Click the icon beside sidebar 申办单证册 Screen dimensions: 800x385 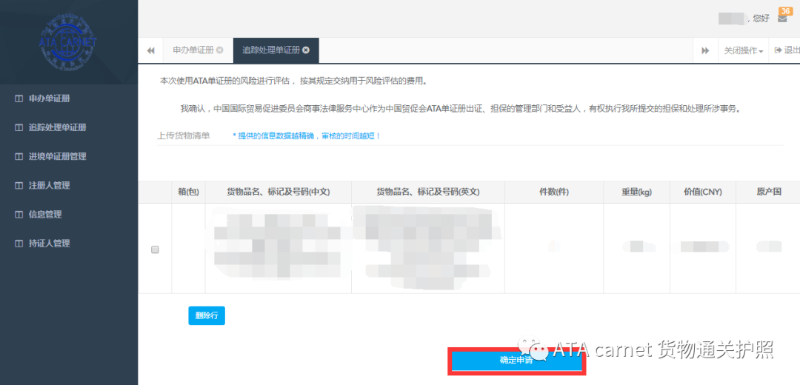click(19, 98)
